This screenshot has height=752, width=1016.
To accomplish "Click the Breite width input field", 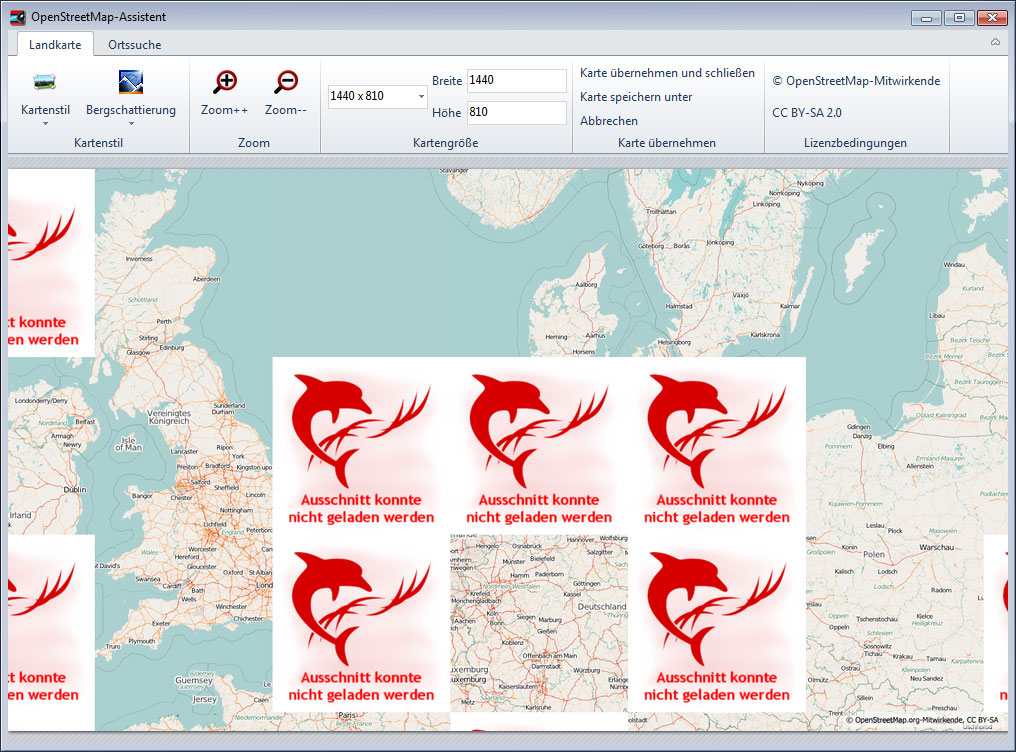I will pyautogui.click(x=516, y=81).
